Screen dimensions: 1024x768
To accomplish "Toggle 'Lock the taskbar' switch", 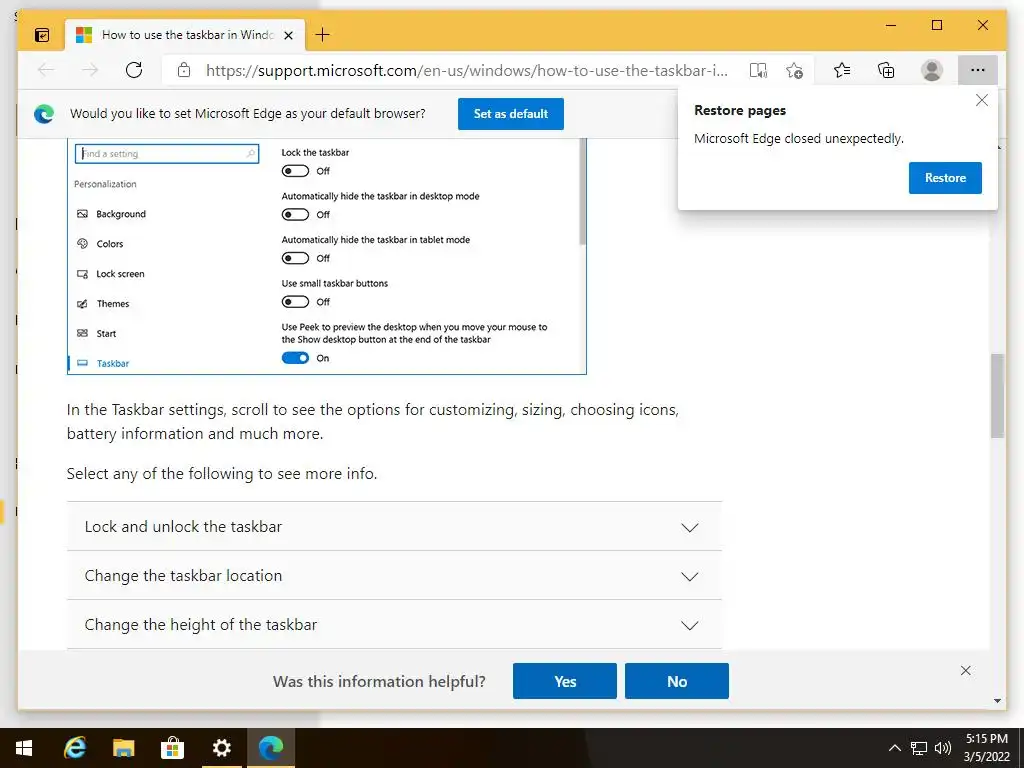I will point(295,170).
